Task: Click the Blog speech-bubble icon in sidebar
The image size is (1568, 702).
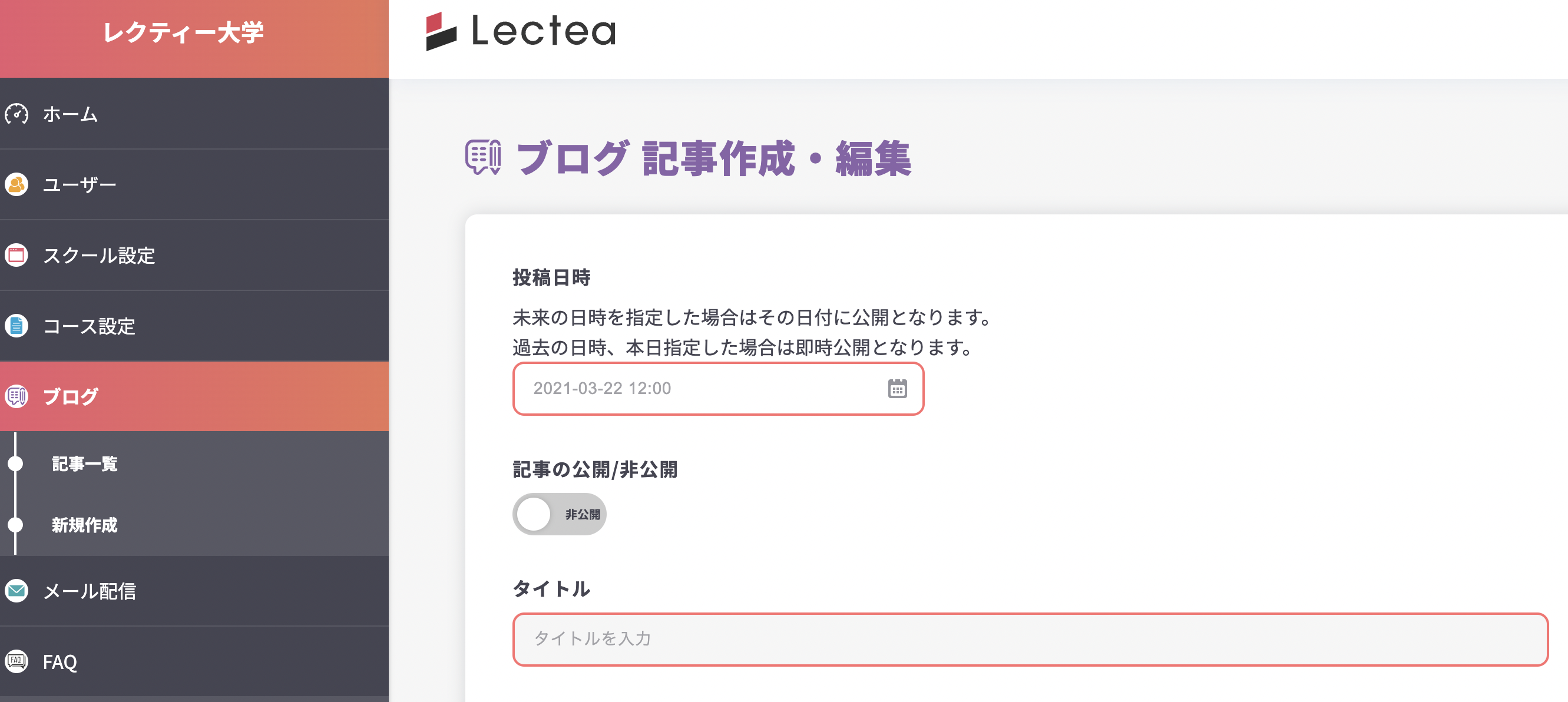Action: [x=16, y=396]
